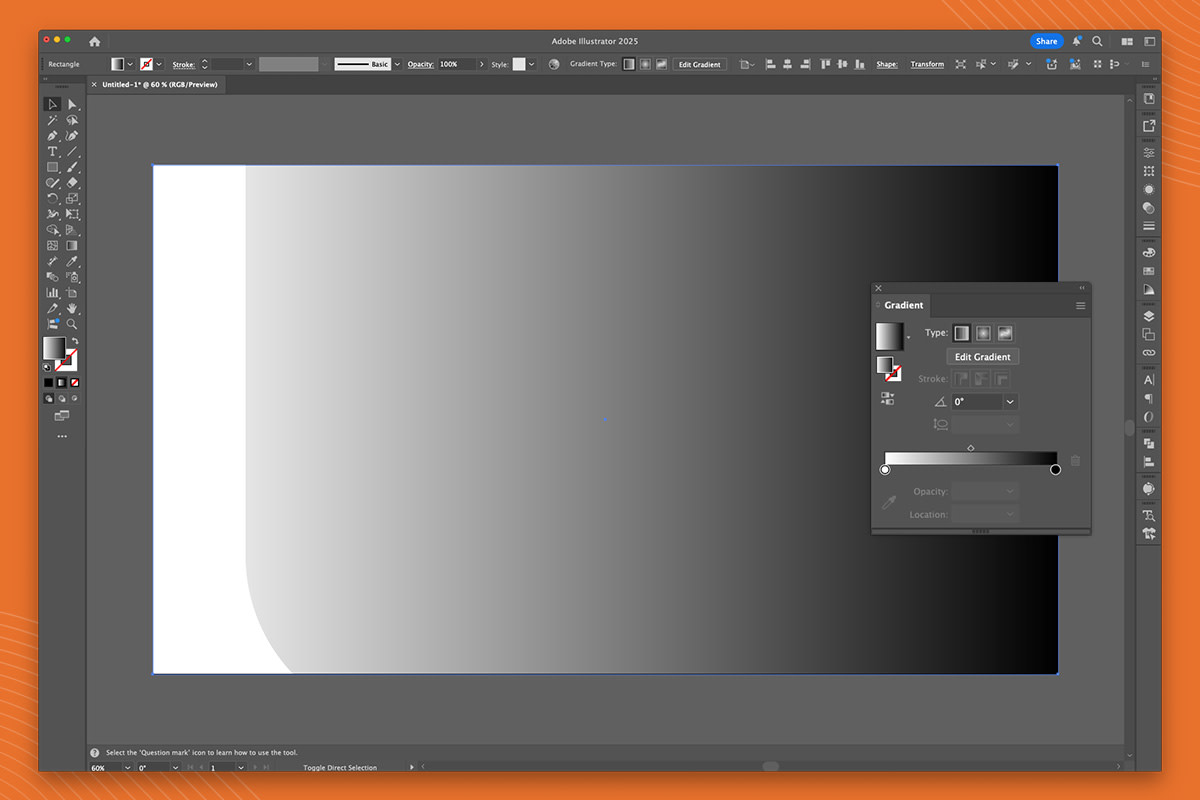Image resolution: width=1200 pixels, height=800 pixels.
Task: Select the Curvature tool
Action: (x=72, y=136)
